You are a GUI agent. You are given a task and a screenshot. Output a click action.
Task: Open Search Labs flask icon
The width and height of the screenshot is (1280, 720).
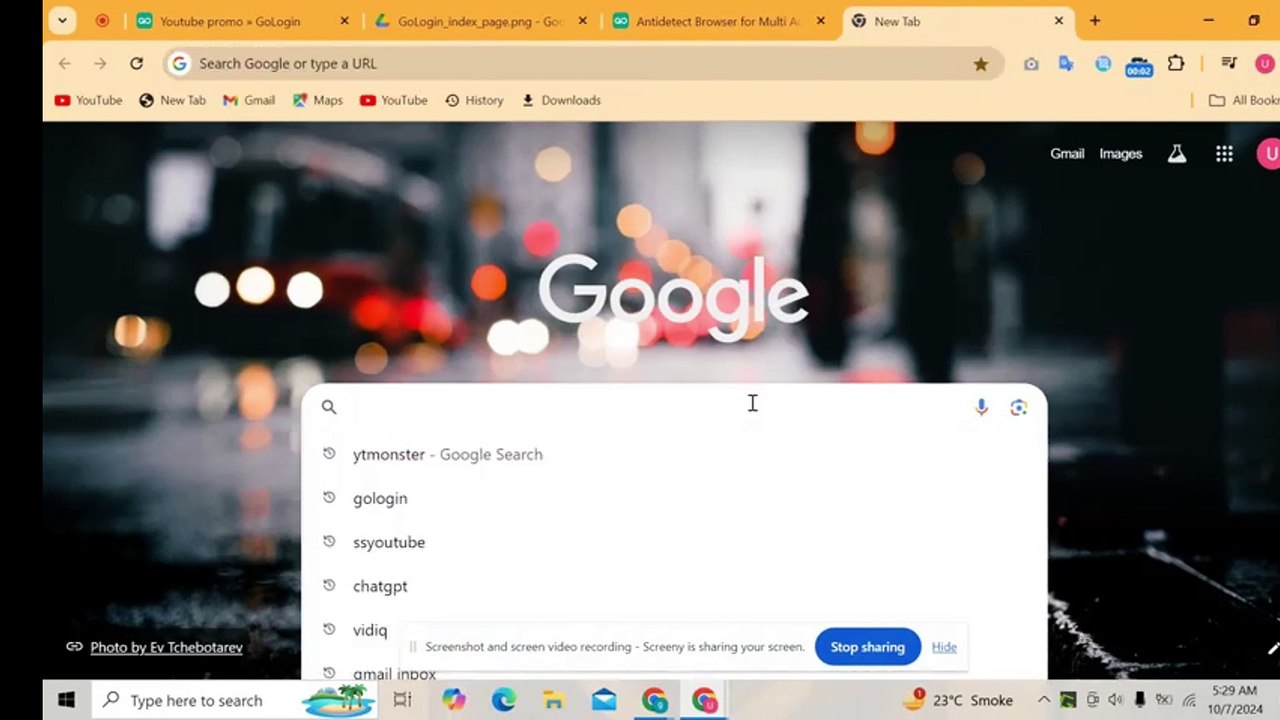pos(1177,154)
